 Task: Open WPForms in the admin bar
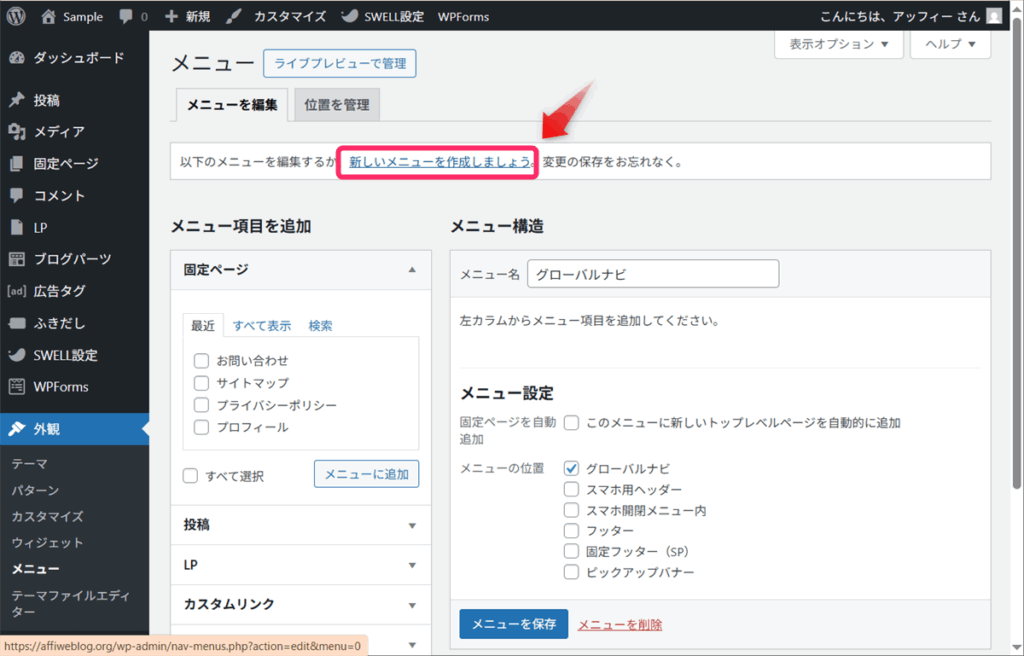[x=463, y=16]
